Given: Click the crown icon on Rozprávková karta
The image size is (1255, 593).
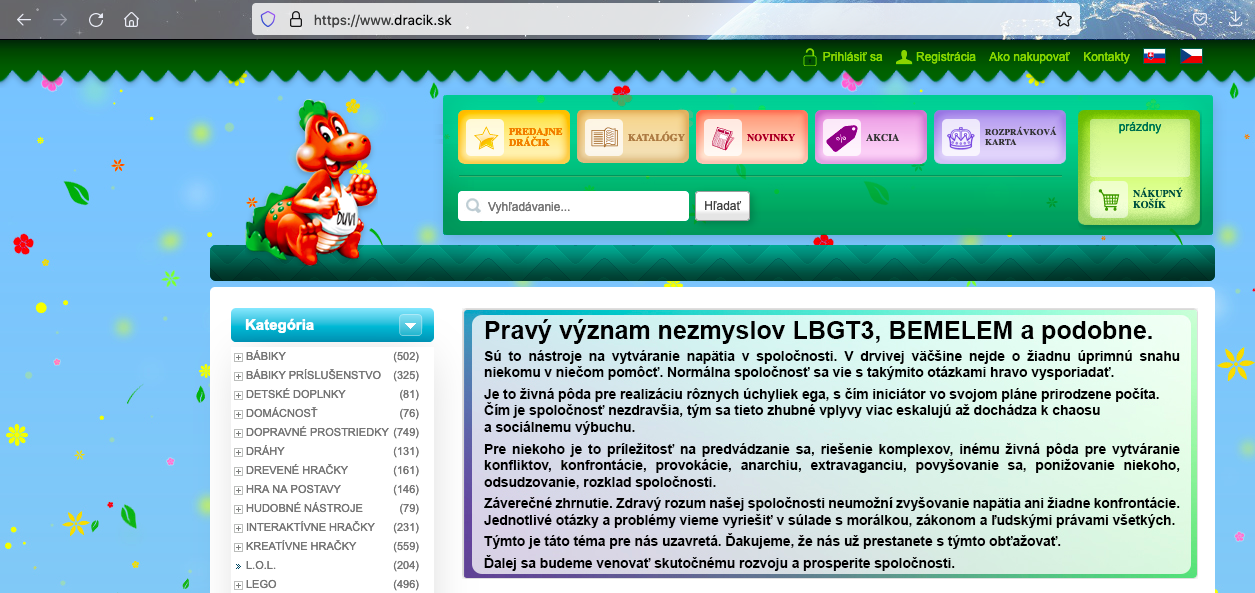Looking at the screenshot, I should point(961,138).
